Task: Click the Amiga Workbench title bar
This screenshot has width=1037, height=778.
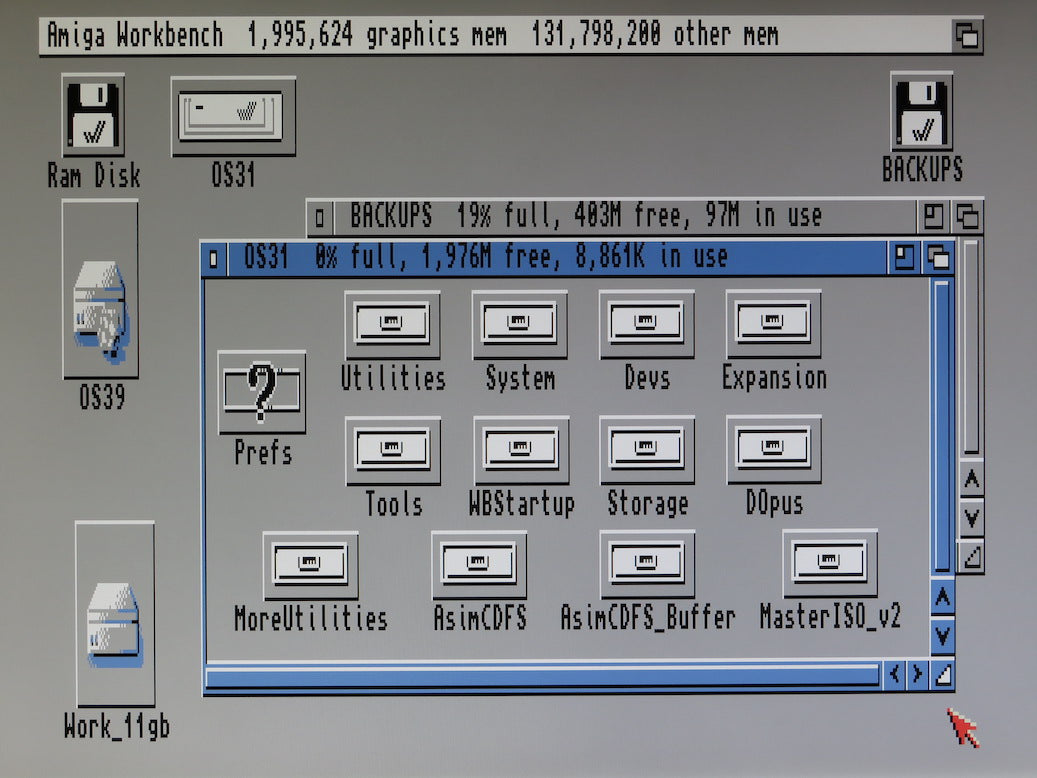Action: click(x=496, y=35)
